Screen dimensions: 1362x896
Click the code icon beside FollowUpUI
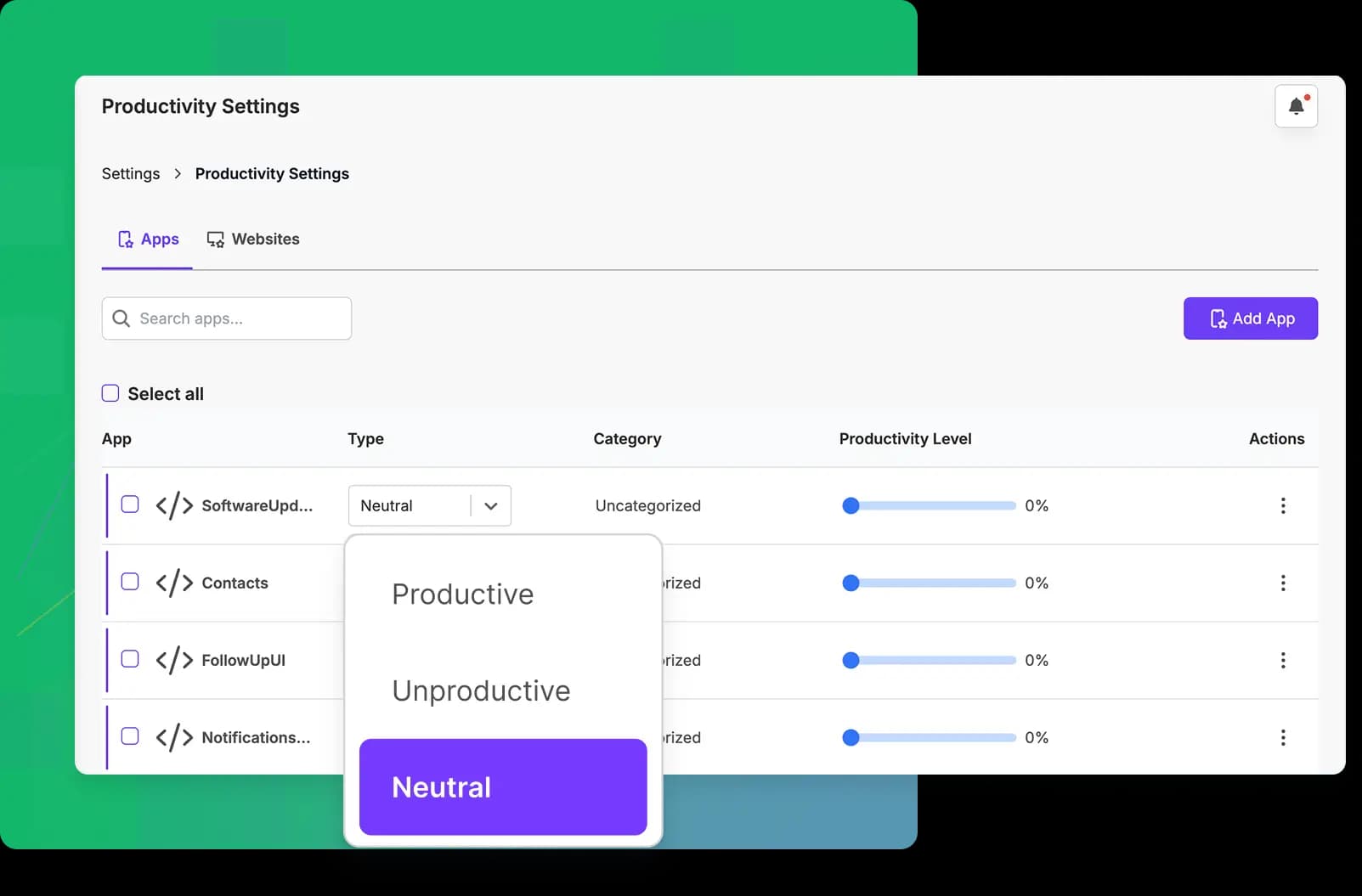pos(174,661)
